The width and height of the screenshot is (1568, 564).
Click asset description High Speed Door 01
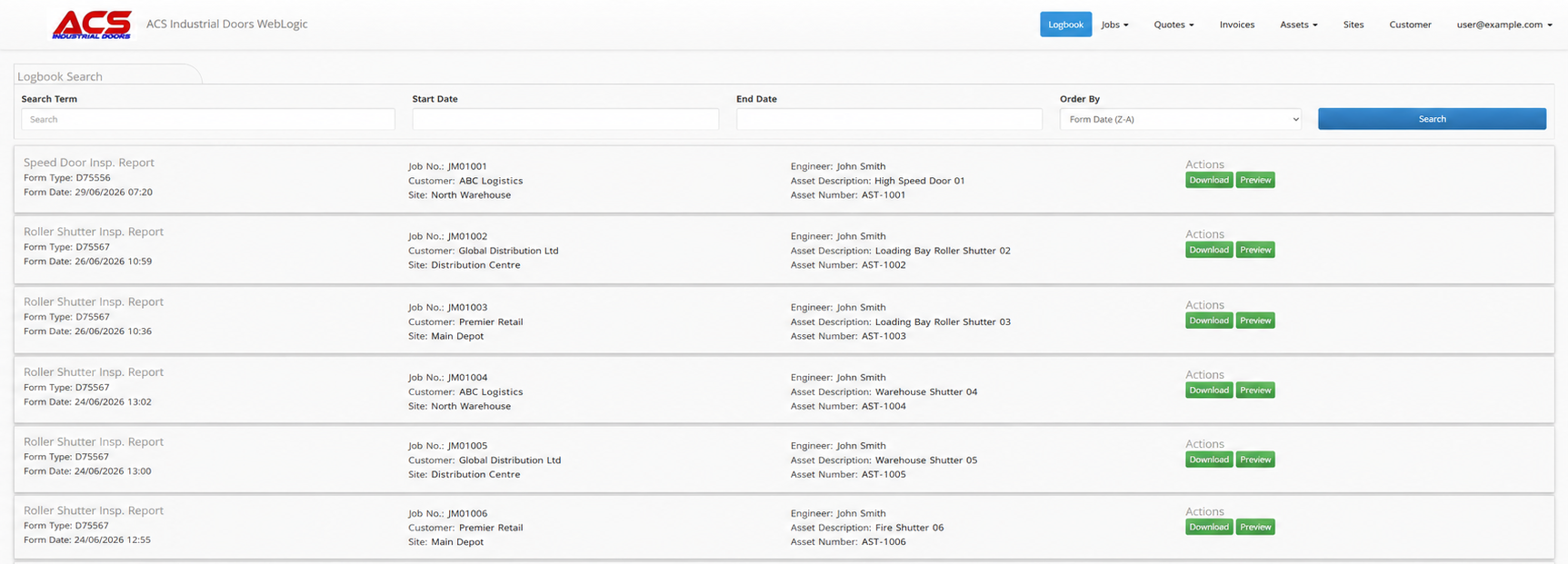920,181
